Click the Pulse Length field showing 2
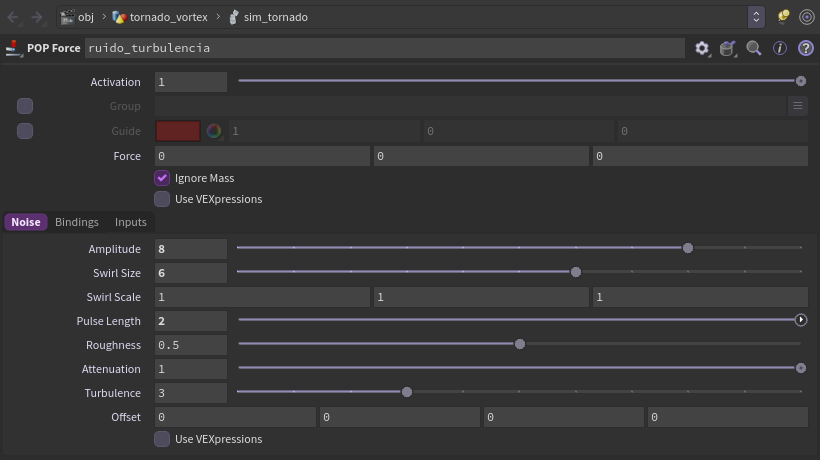This screenshot has width=820, height=460. pos(191,321)
